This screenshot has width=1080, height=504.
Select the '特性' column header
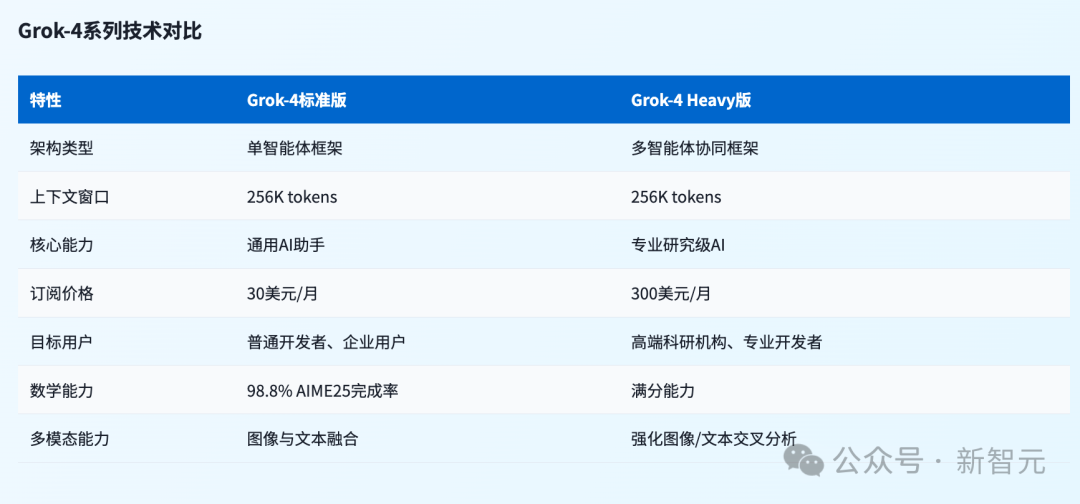point(45,101)
